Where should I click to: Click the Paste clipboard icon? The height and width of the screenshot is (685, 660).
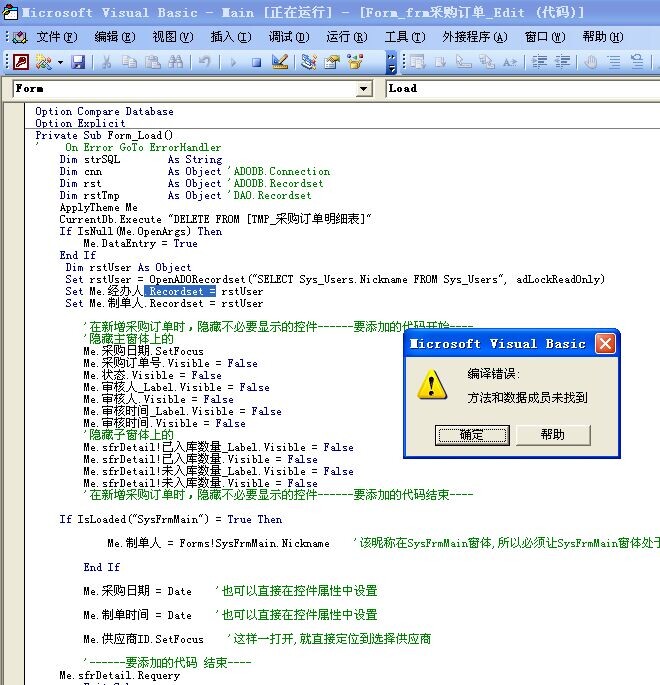(x=152, y=62)
